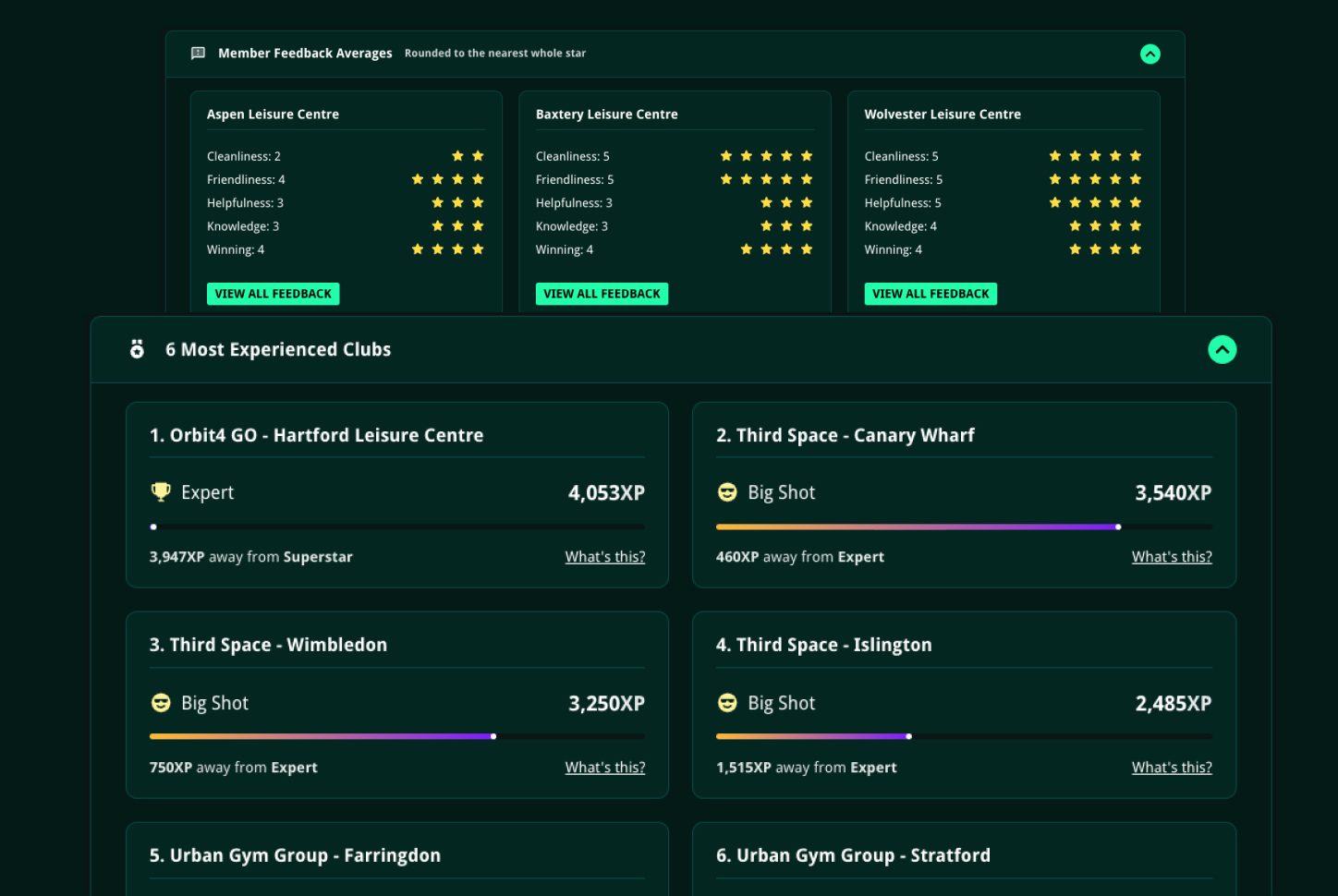The image size is (1338, 896).
Task: Click the 4,053XP value
Action: (x=606, y=492)
